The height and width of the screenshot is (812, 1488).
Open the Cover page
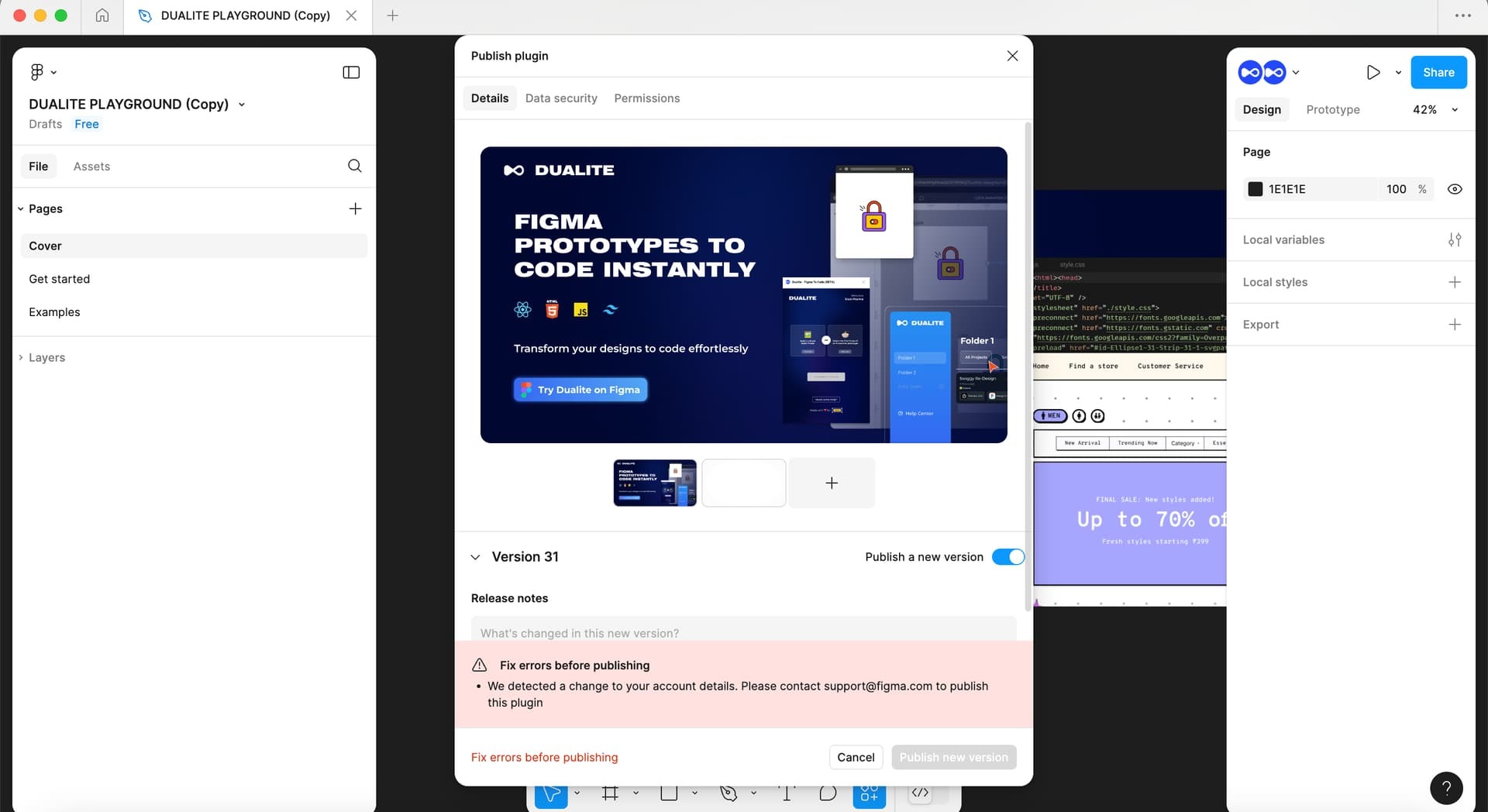coord(194,246)
